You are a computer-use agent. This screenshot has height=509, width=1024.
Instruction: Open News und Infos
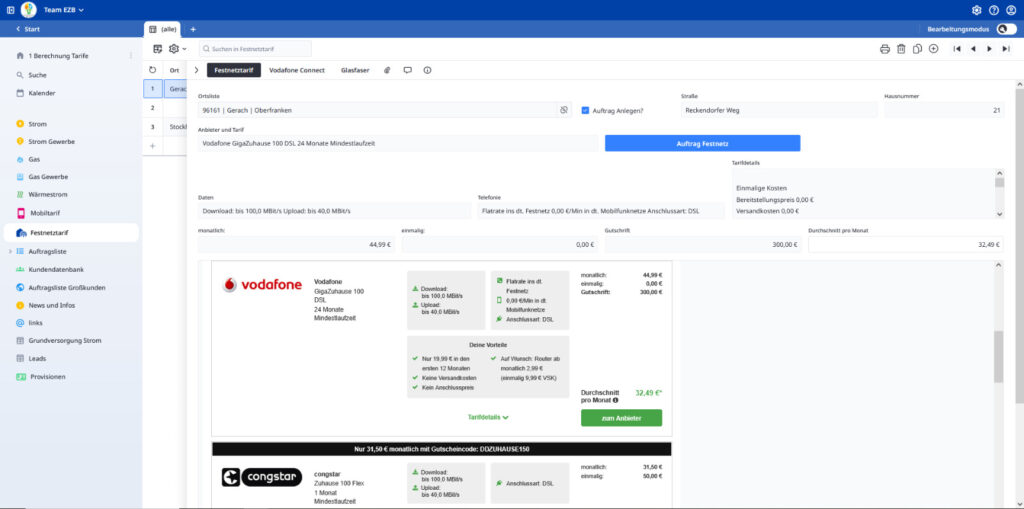52,305
